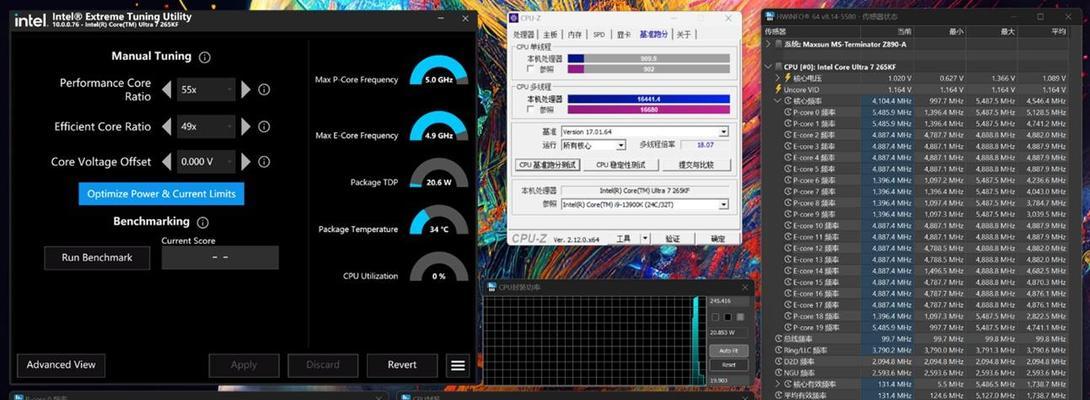Open Core Voltage Offset 0.000 V dropdown
The height and width of the screenshot is (400, 1090).
point(206,161)
